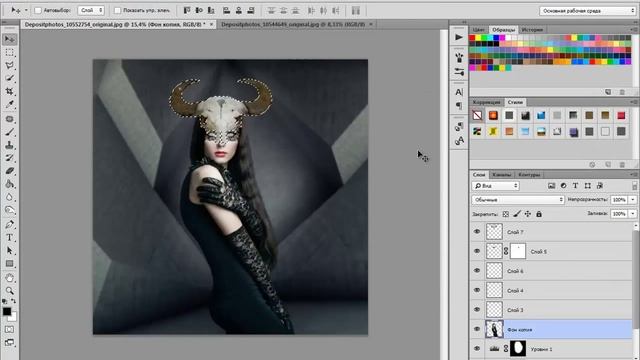Click delete swatch trash button
Screen dimensions: 640x360
[622, 92]
